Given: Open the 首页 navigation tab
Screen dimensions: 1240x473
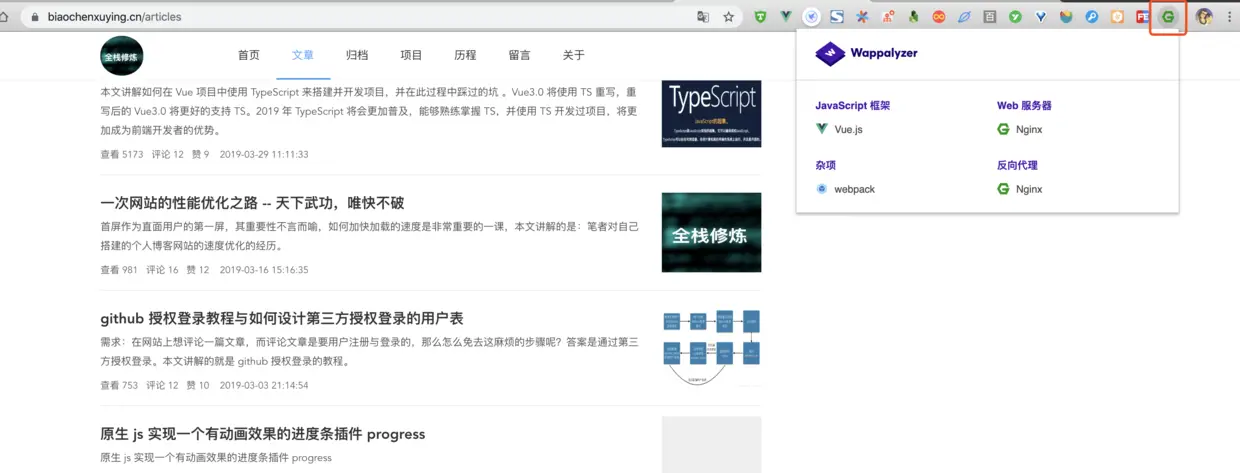Looking at the screenshot, I should [249, 55].
